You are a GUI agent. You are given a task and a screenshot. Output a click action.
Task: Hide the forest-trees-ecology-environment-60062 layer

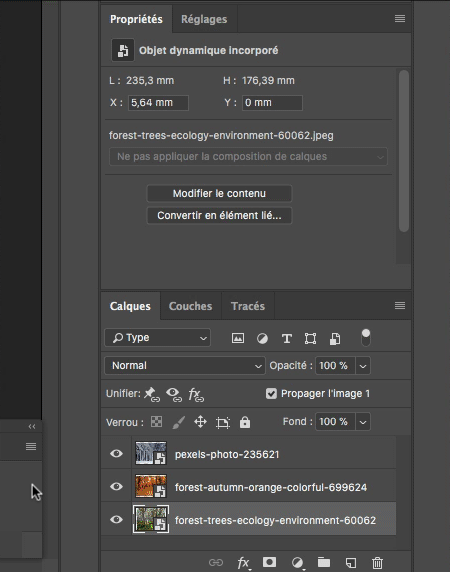click(x=116, y=519)
